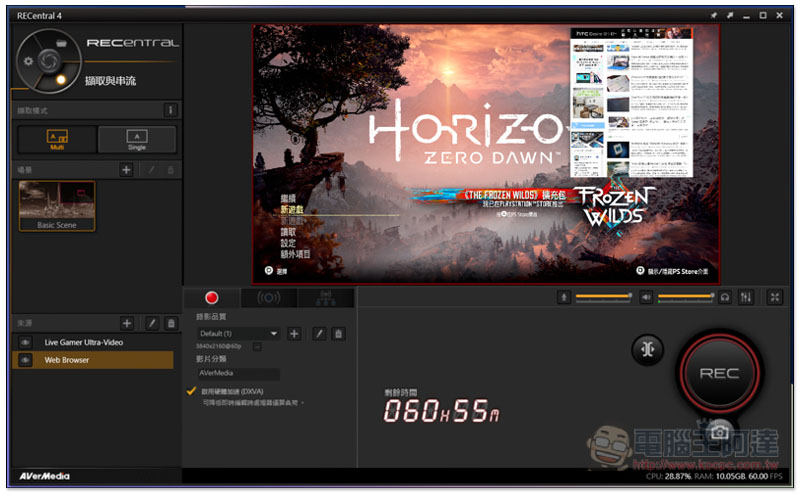Viewport: 800px width, 494px height.
Task: Open settings gear in the RECentral dial
Action: coord(28,61)
